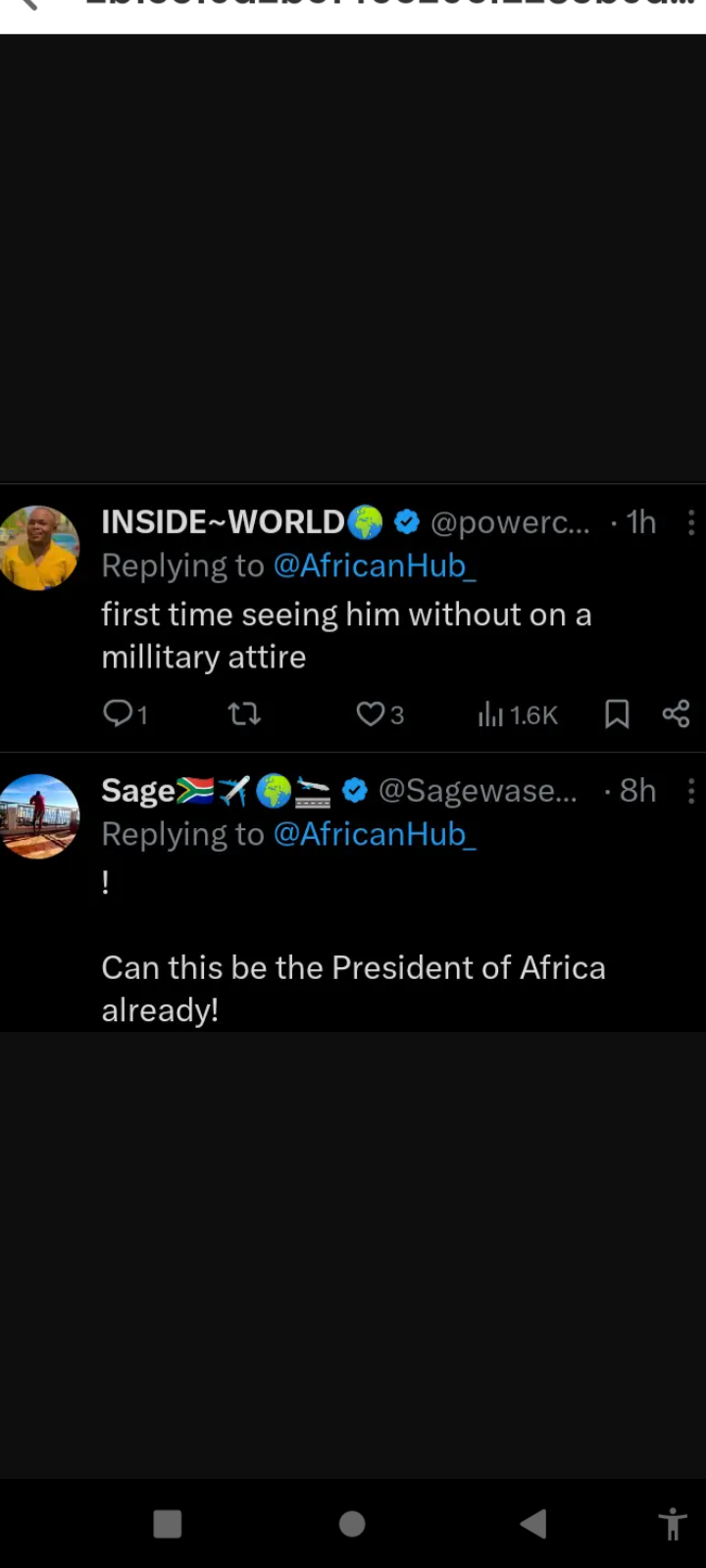This screenshot has width=706, height=1568.
Task: Like the military attire tweet
Action: click(x=371, y=713)
